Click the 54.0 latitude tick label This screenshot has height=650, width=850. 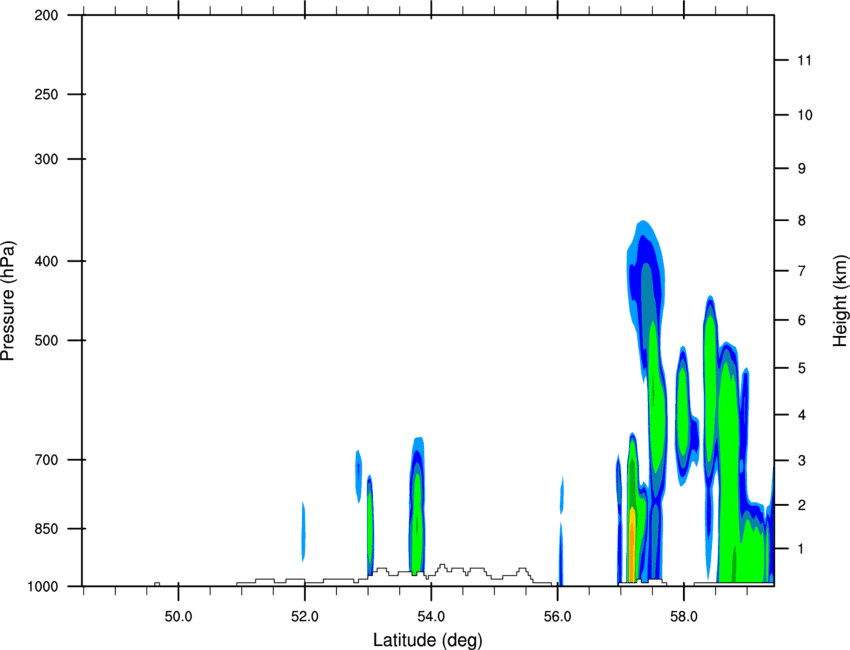click(x=431, y=617)
